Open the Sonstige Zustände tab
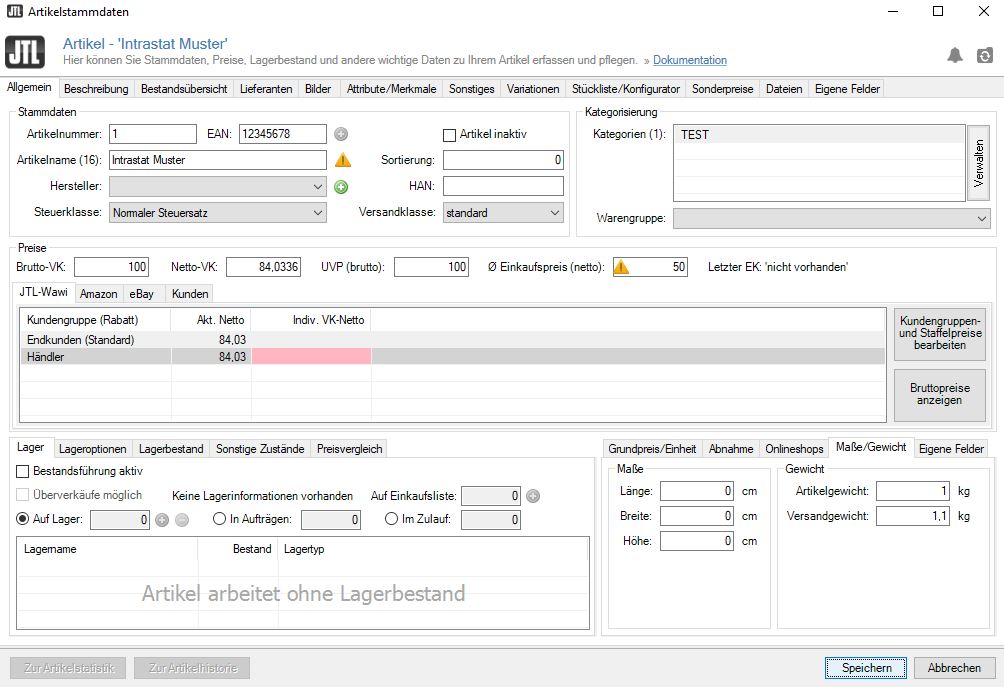The image size is (1004, 687). (x=260, y=449)
